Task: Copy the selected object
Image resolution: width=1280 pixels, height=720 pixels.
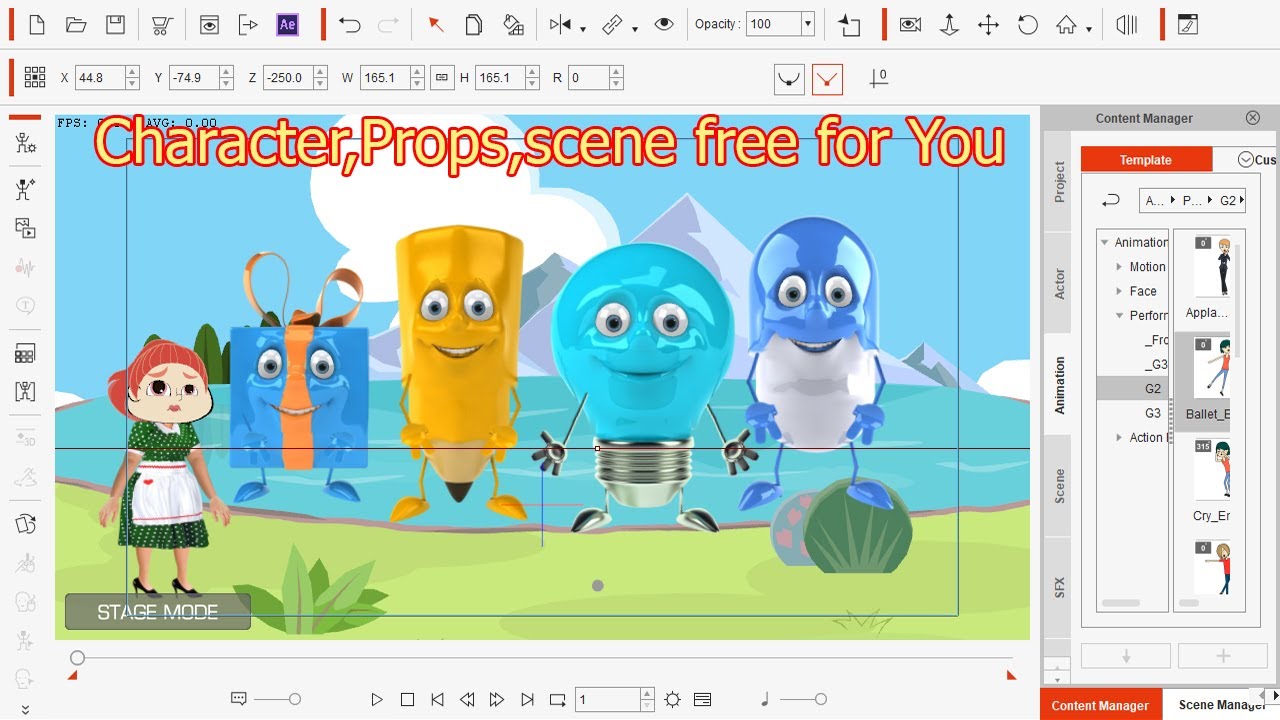Action: click(x=475, y=25)
